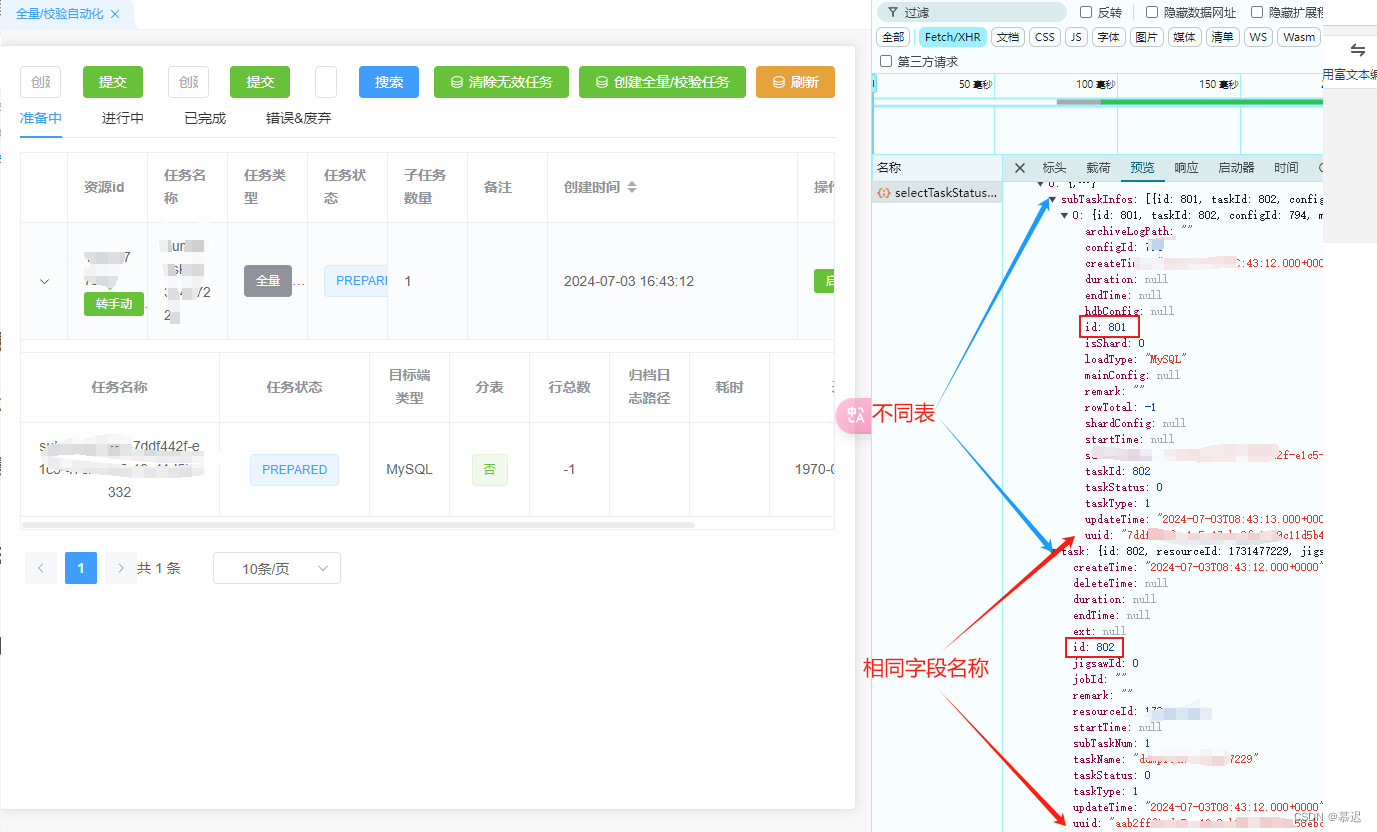Close the 全量/校验自动化 tab

pos(115,14)
